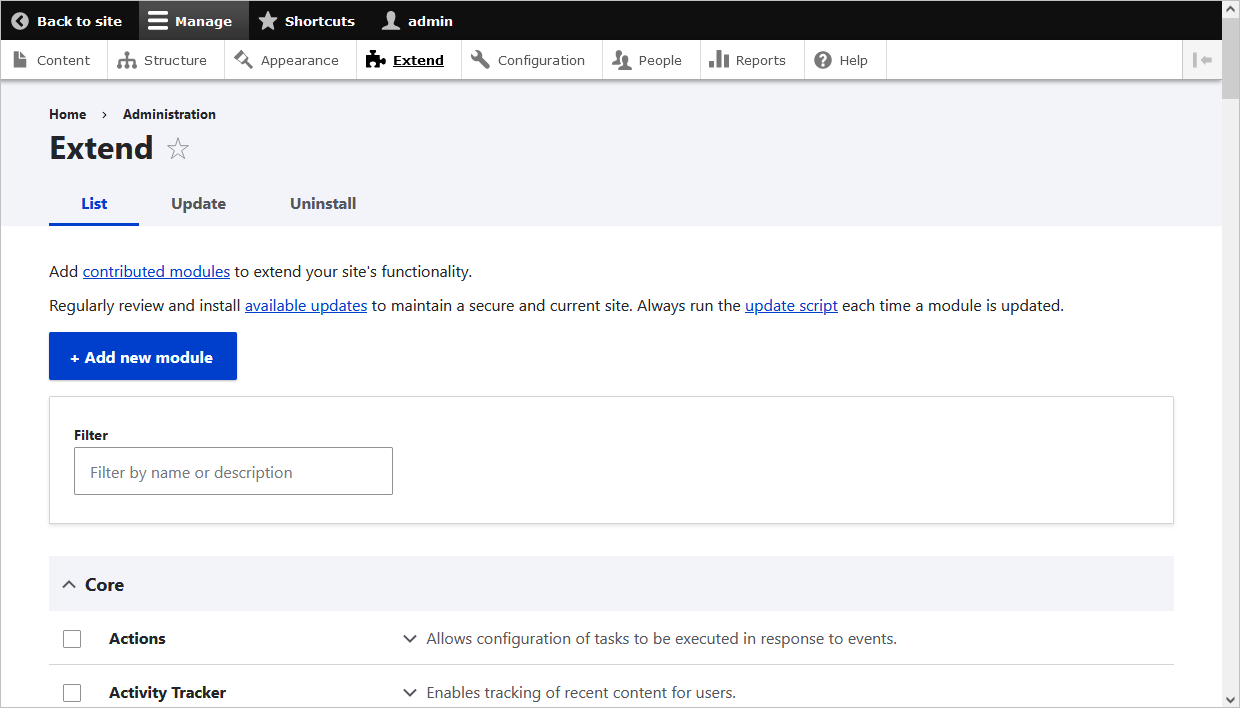The width and height of the screenshot is (1240, 708).
Task: Expand the Activity Tracker description
Action: (x=410, y=692)
